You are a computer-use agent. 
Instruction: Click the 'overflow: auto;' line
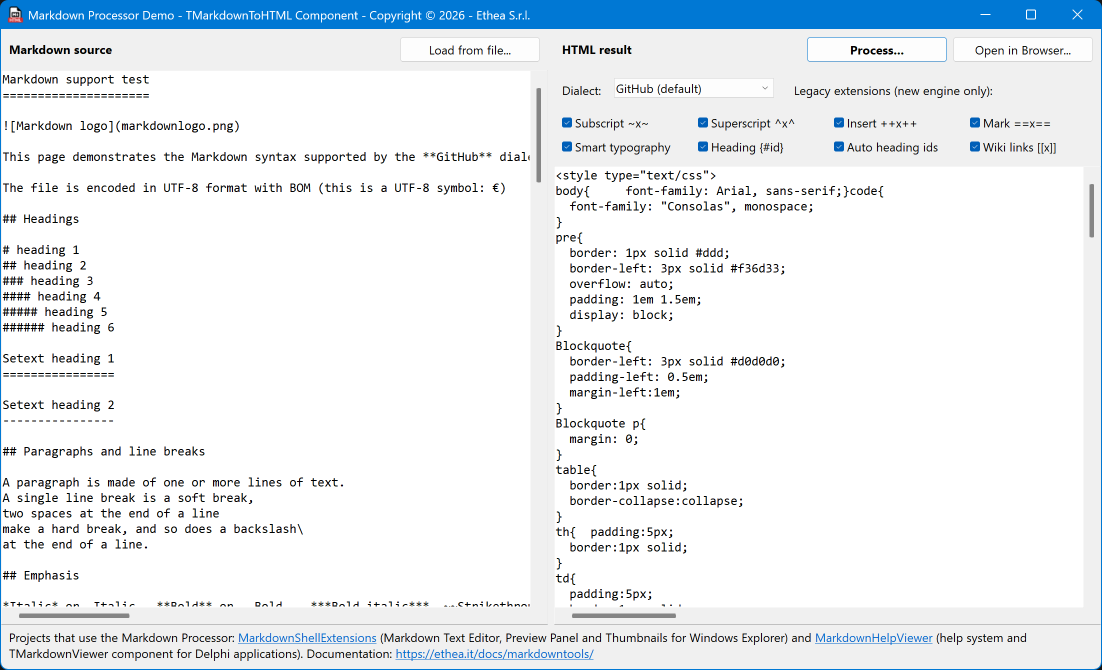pos(621,283)
